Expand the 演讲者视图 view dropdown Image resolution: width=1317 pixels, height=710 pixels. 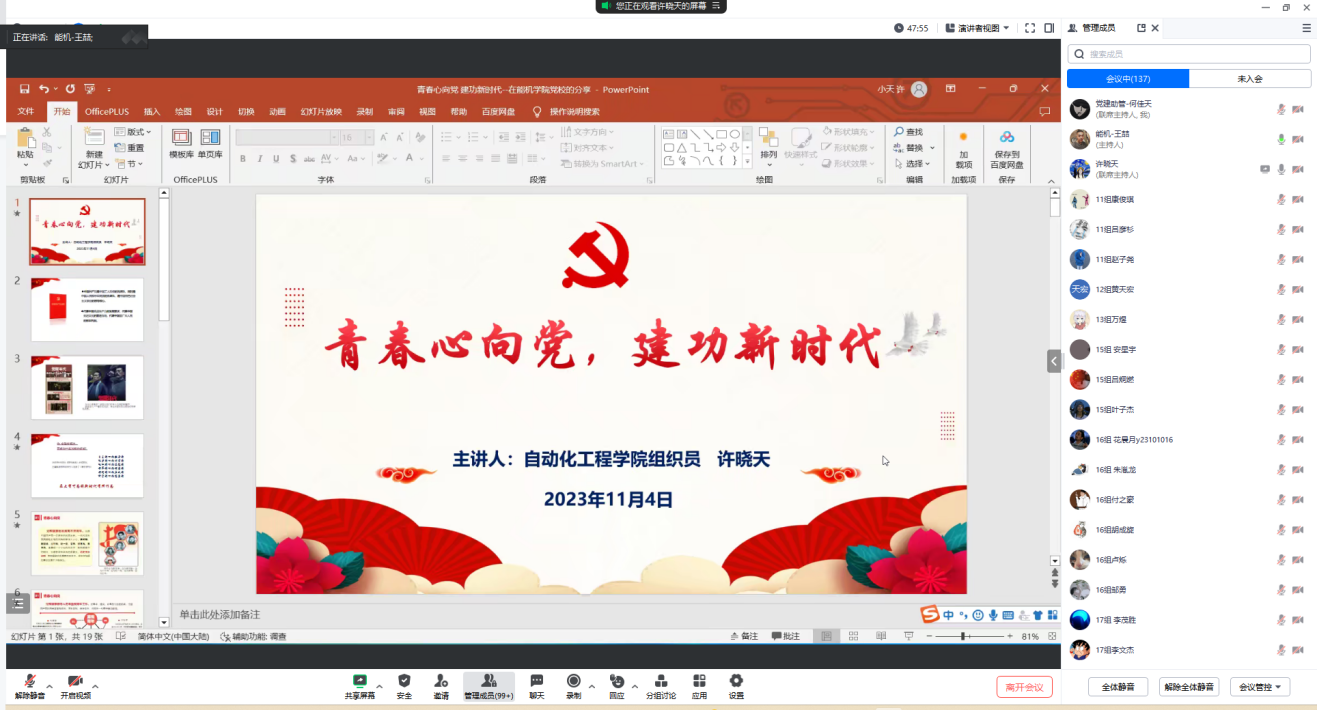pos(984,28)
